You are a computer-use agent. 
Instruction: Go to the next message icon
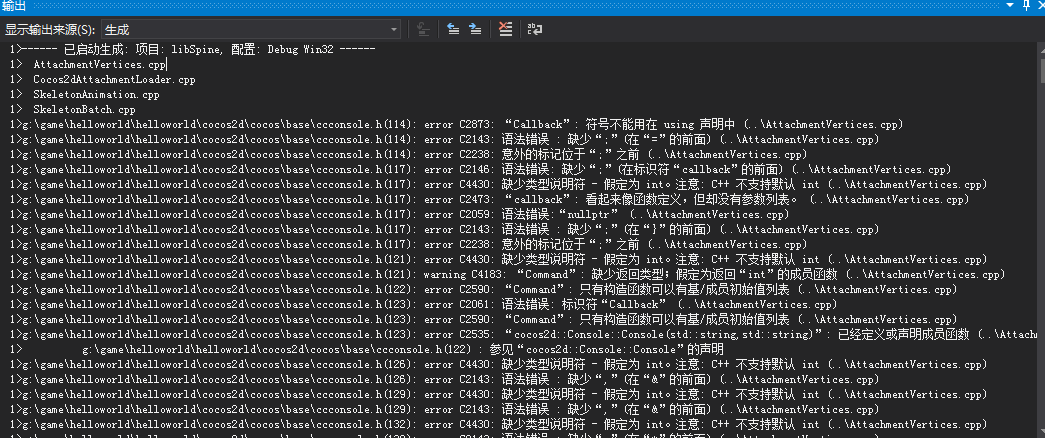click(475, 29)
